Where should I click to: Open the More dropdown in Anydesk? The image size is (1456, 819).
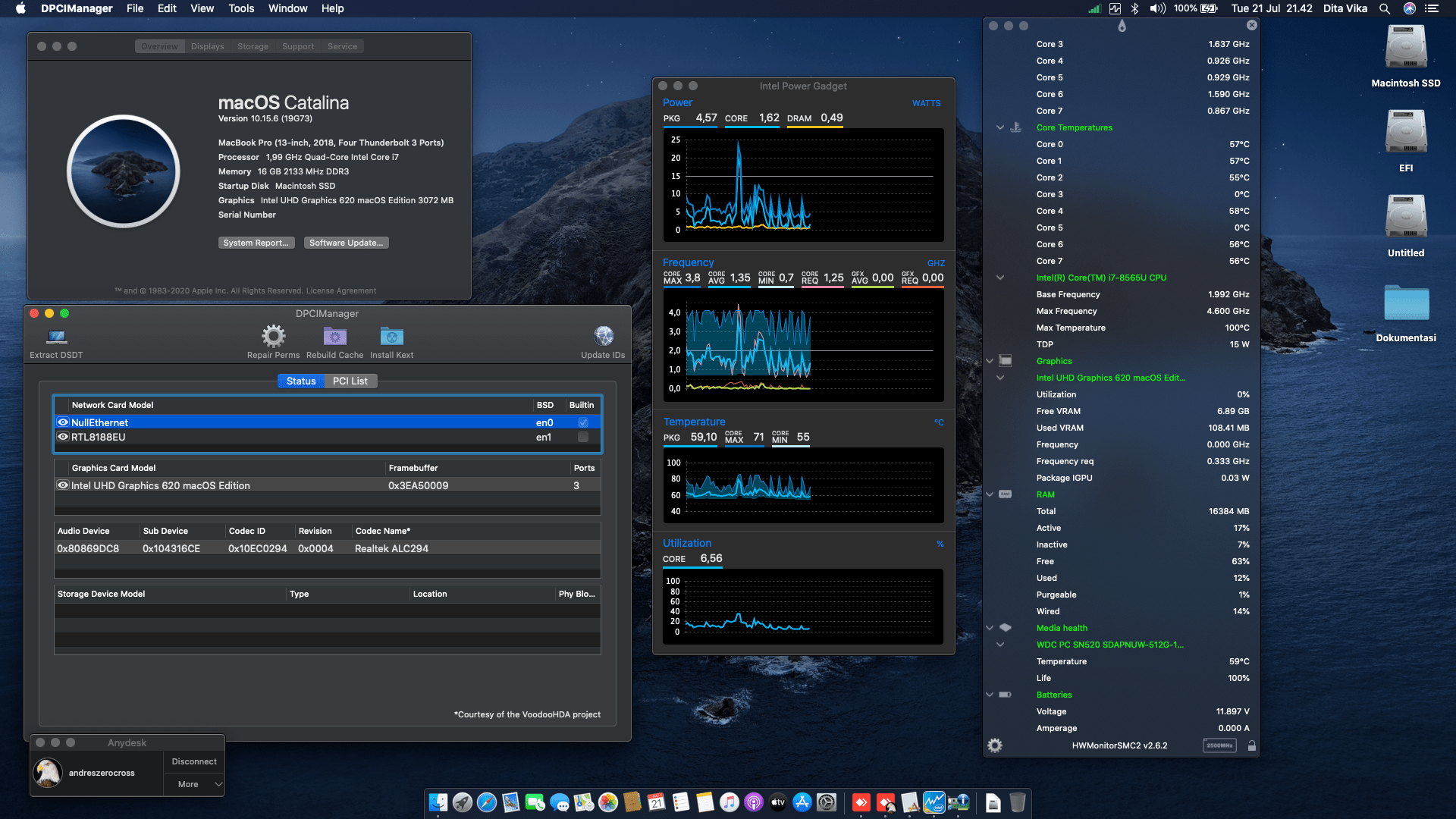point(194,784)
